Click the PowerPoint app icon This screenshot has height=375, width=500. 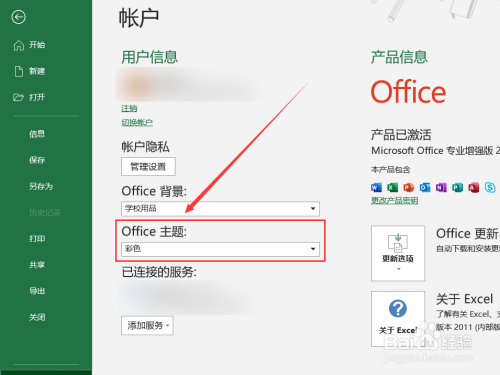coord(409,187)
